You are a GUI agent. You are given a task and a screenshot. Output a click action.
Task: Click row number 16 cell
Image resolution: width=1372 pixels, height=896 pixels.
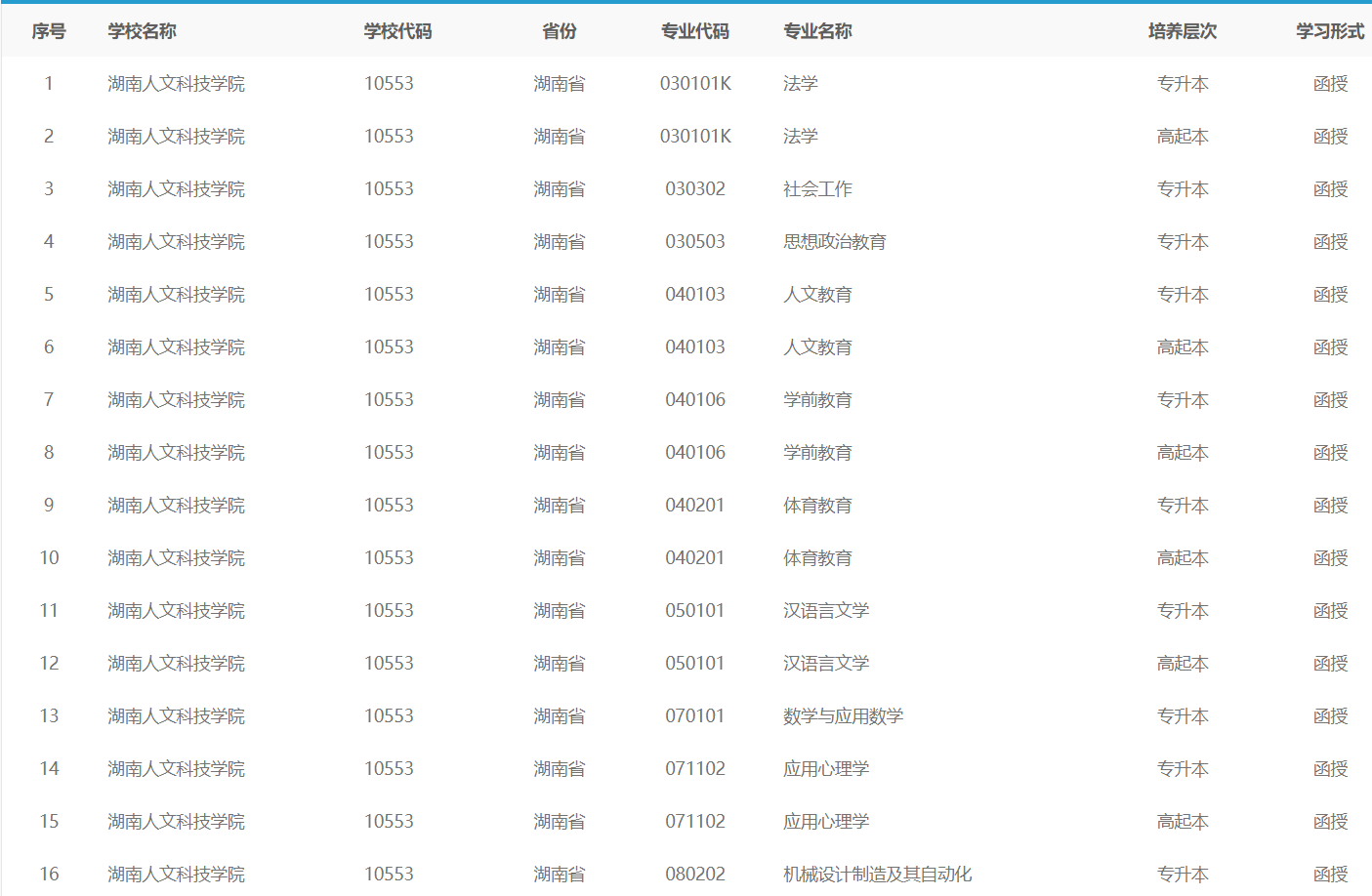[49, 875]
